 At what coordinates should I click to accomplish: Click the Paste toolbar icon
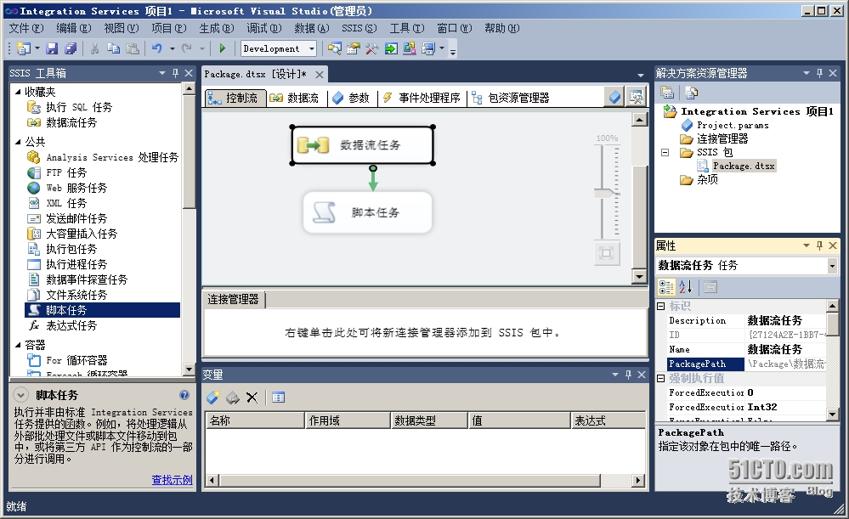133,49
